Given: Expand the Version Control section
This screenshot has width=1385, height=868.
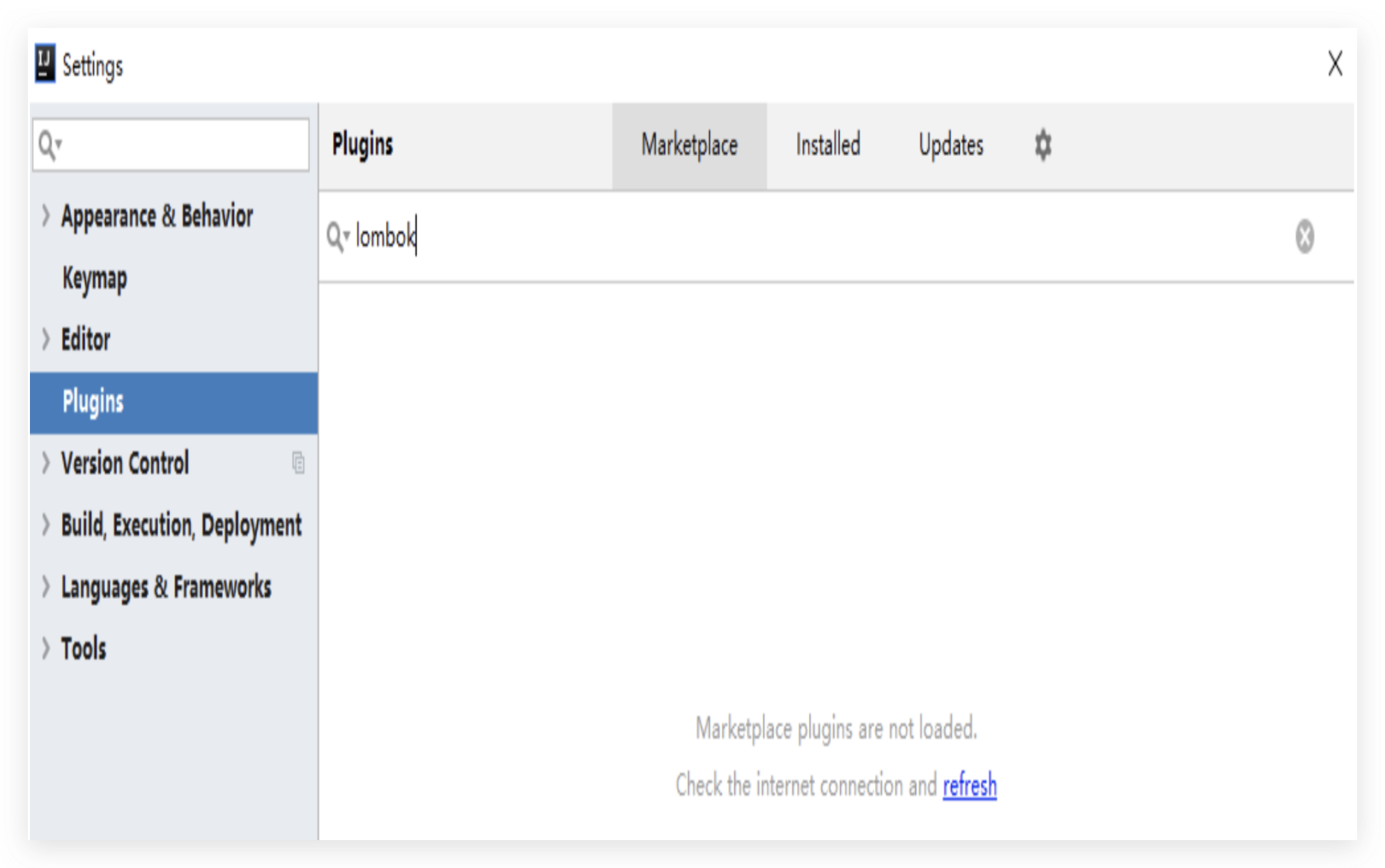Looking at the screenshot, I should click(45, 463).
